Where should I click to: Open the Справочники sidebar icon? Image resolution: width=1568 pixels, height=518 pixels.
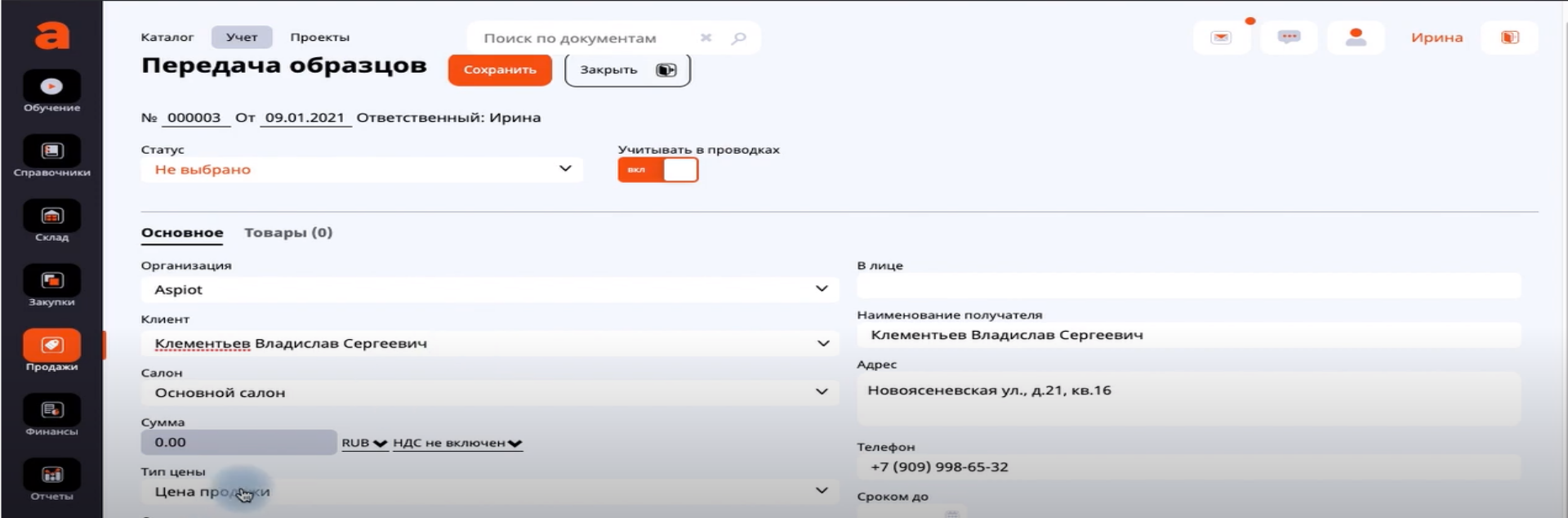point(51,152)
